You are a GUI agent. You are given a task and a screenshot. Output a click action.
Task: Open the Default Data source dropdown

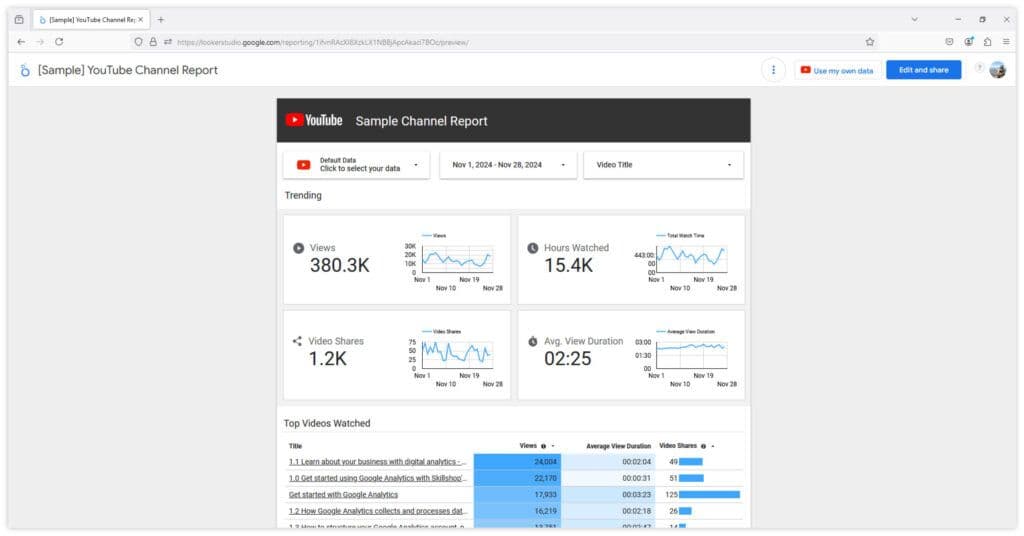coord(357,165)
